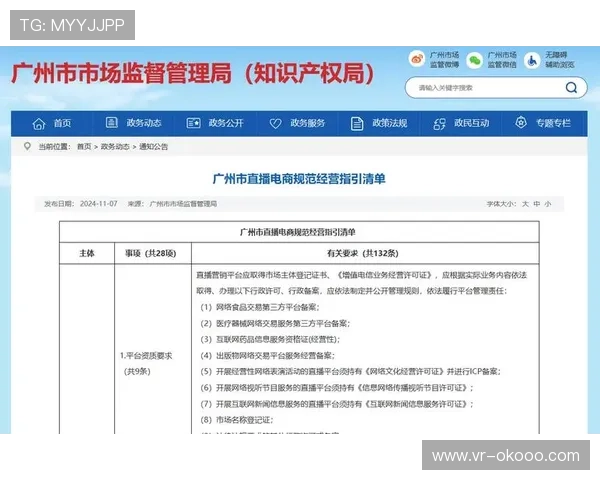Click the site title 广州市市场监督管理局
This screenshot has height=480, width=600.
pyautogui.click(x=122, y=73)
